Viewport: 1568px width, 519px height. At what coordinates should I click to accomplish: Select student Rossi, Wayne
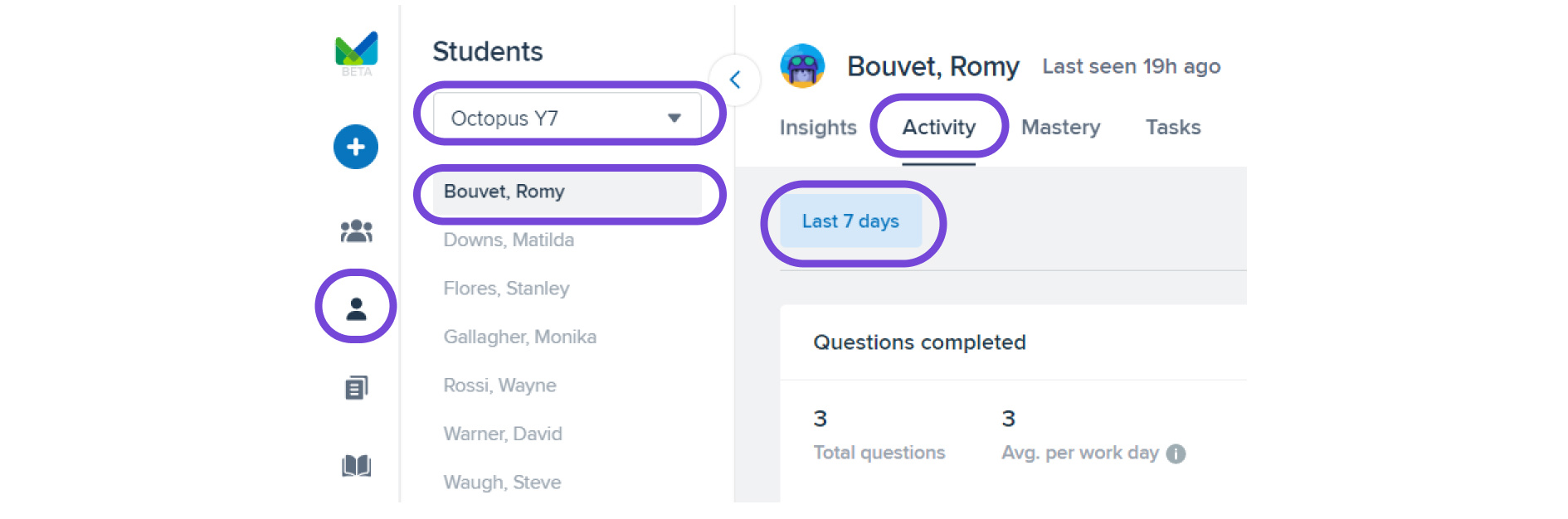500,386
